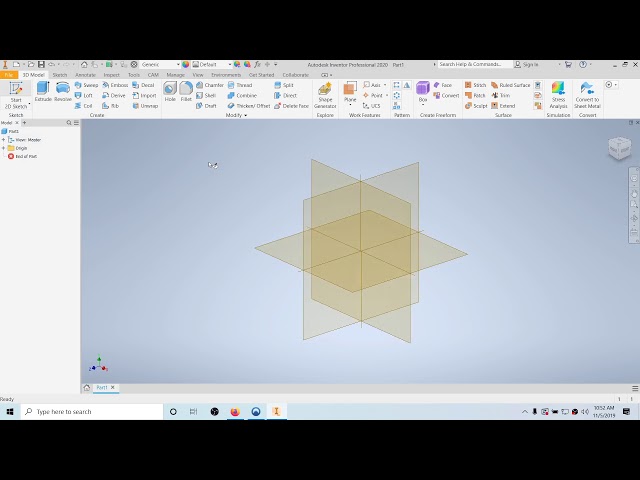Switch to the Environments tab

226,75
